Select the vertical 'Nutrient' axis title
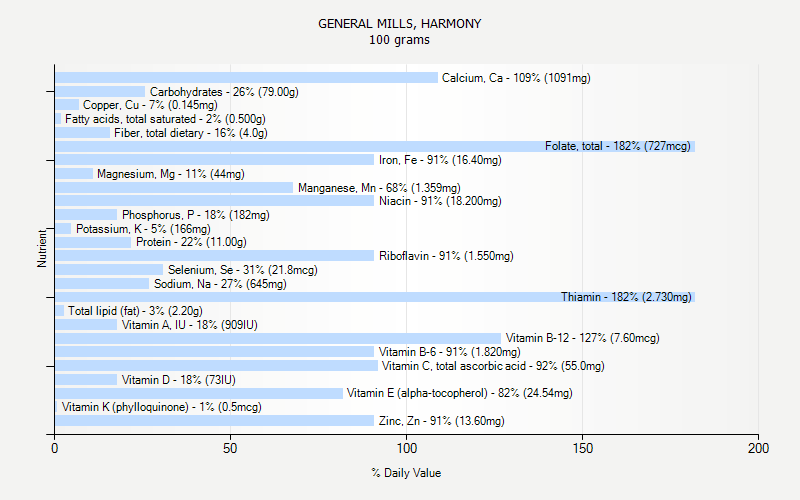 point(41,248)
